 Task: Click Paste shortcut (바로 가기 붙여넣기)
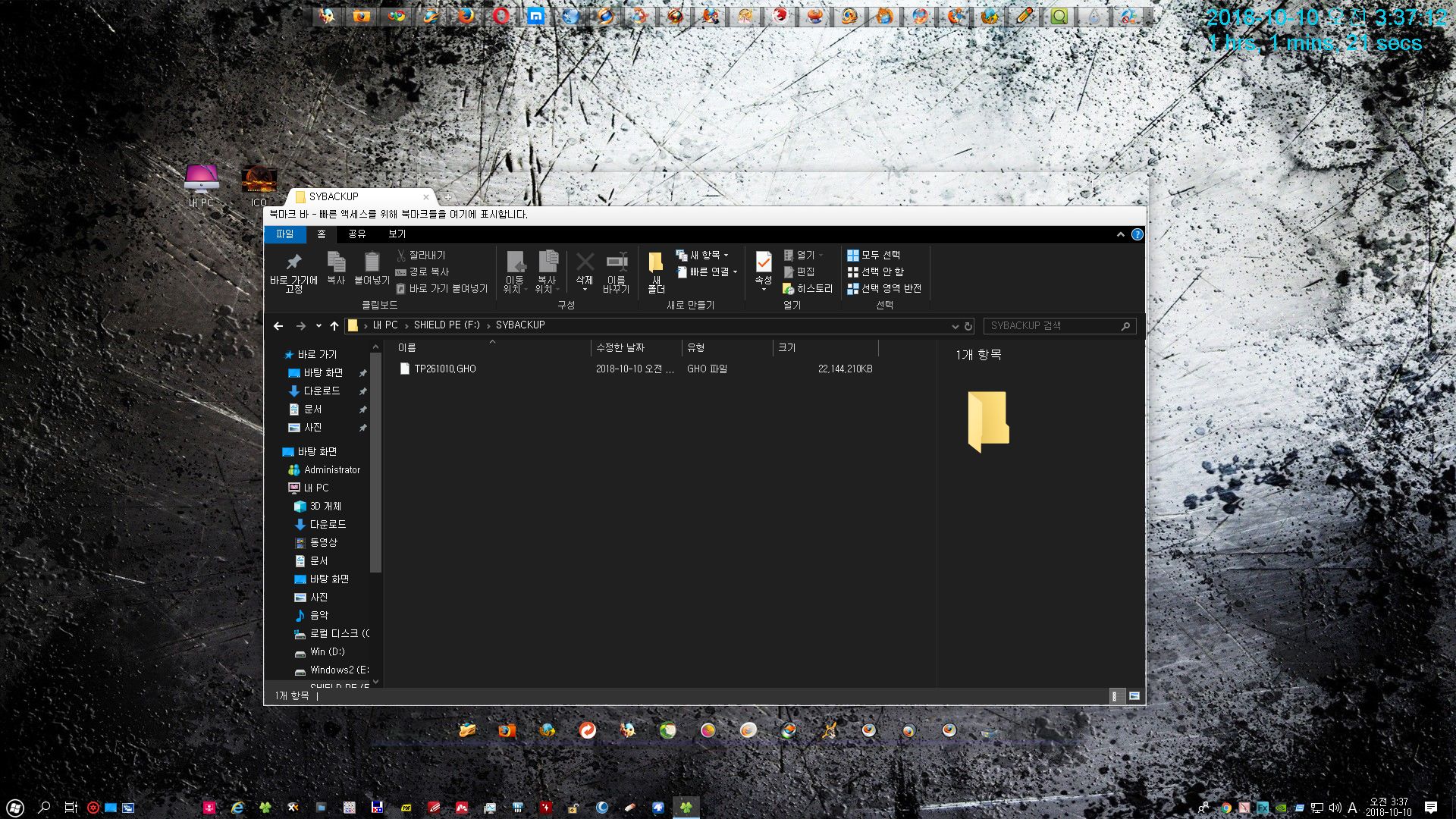[442, 289]
